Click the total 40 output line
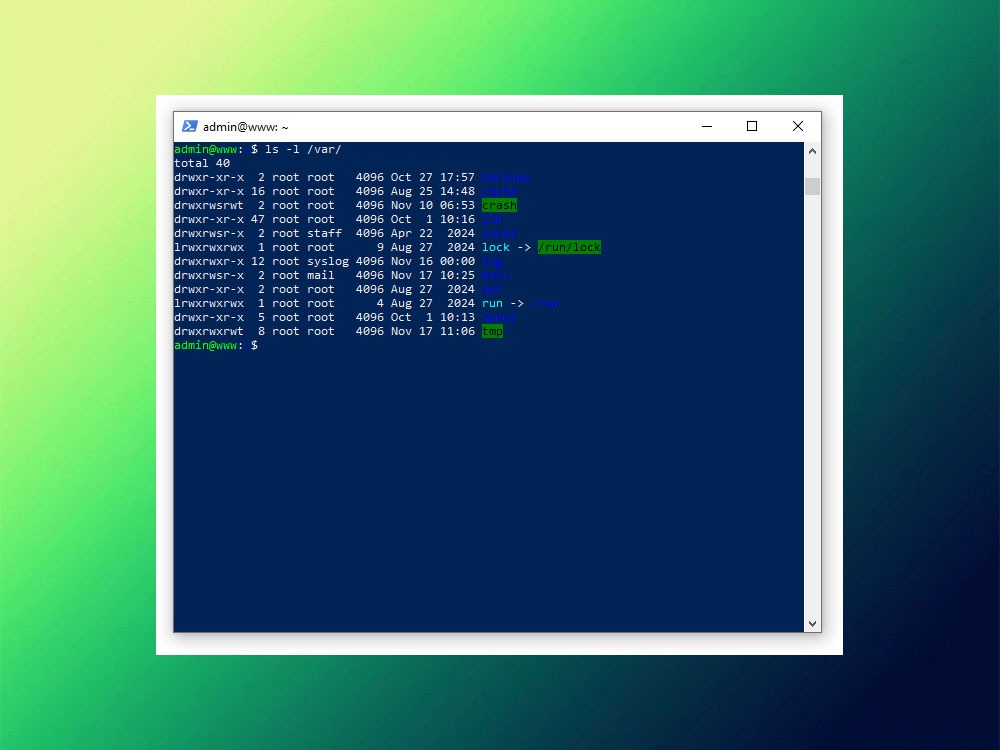 point(202,163)
